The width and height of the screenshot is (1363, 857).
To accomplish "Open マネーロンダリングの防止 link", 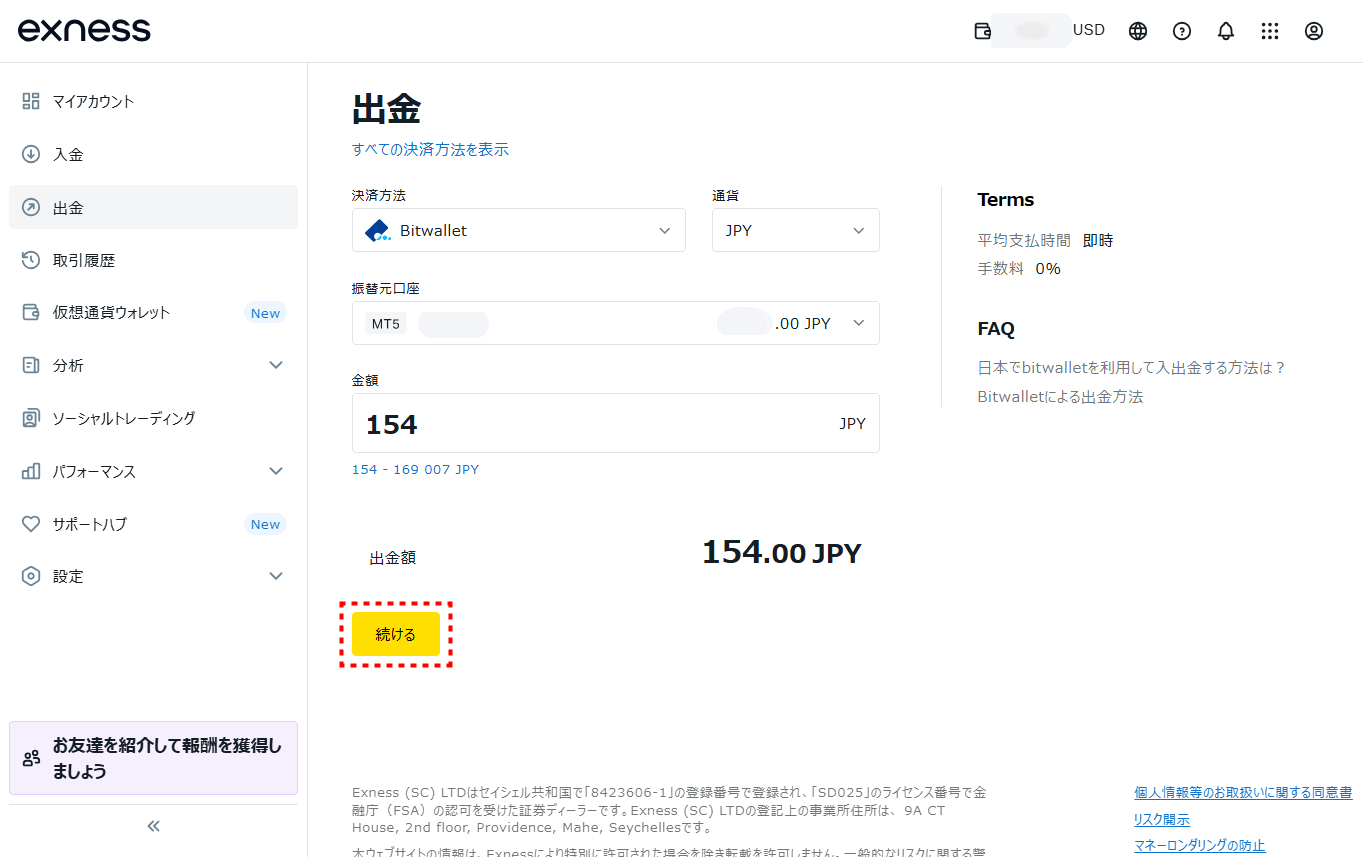I will coord(1200,846).
